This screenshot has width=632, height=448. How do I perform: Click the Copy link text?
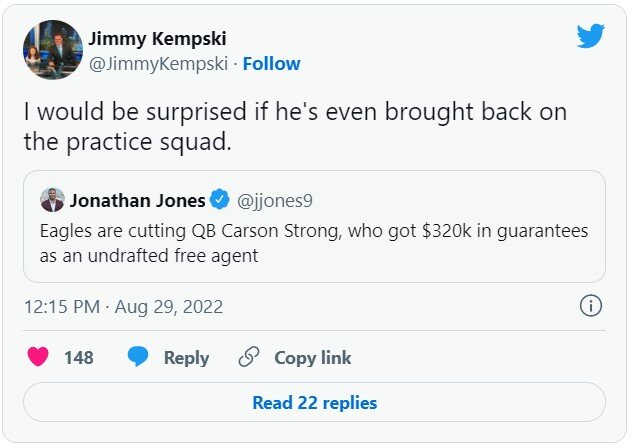pos(313,357)
